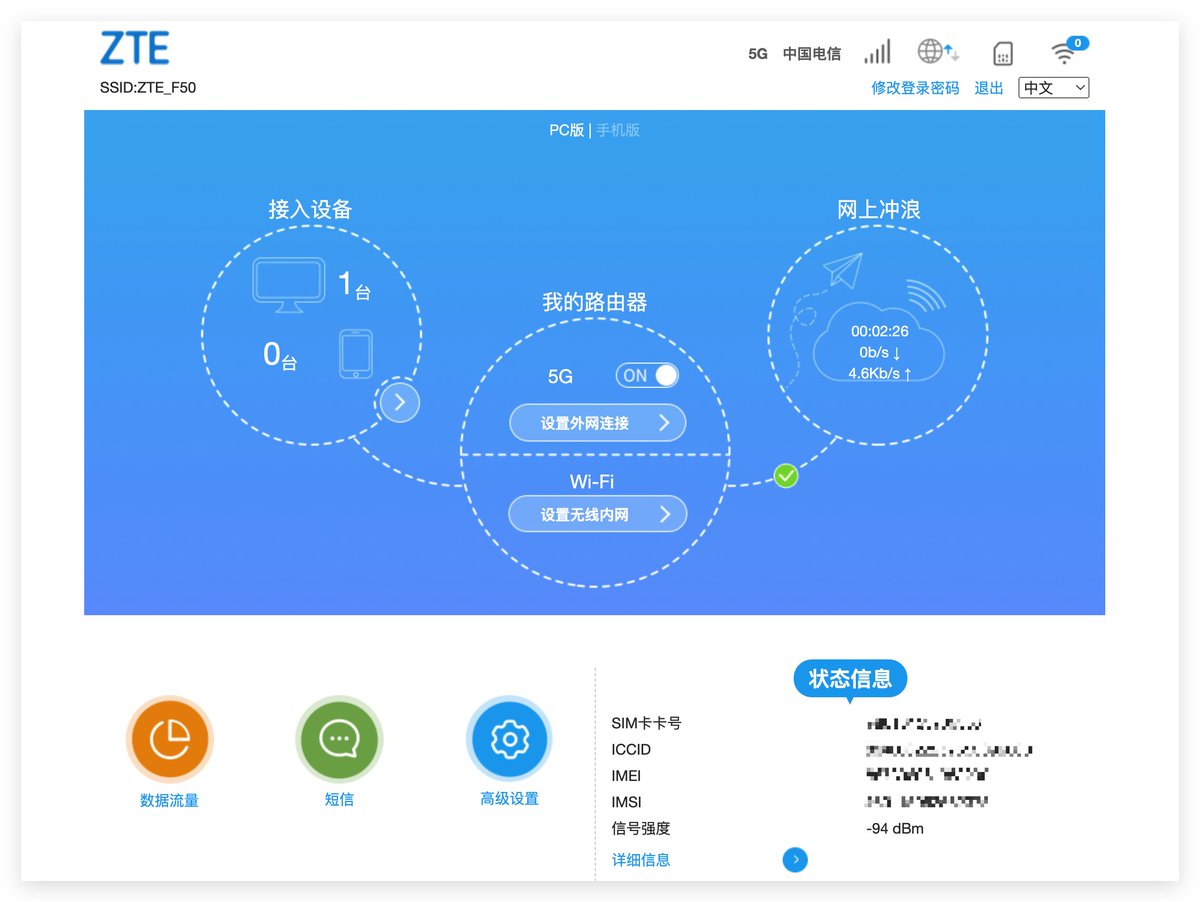Open the 中文 language dropdown
Viewport: 1200px width, 902px height.
[1053, 88]
